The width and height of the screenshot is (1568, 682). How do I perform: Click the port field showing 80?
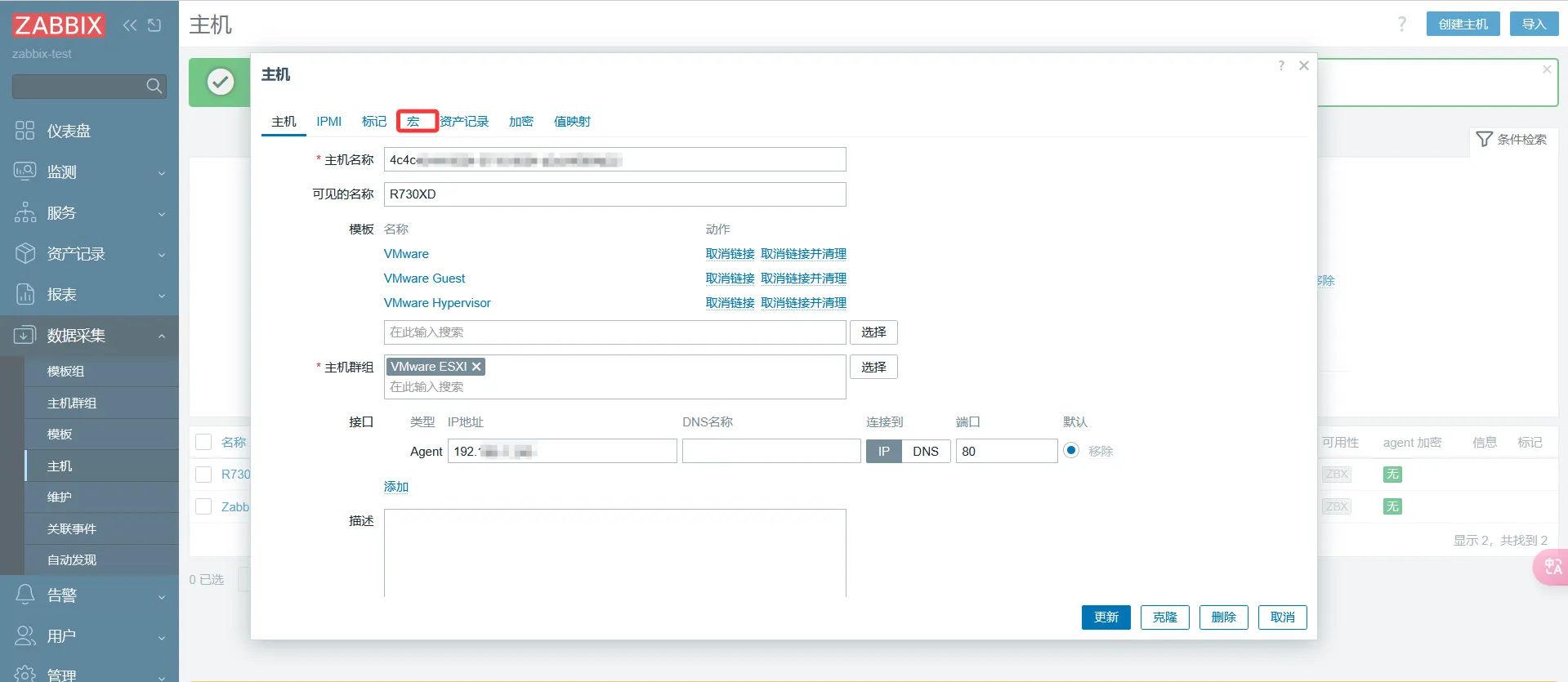1007,451
